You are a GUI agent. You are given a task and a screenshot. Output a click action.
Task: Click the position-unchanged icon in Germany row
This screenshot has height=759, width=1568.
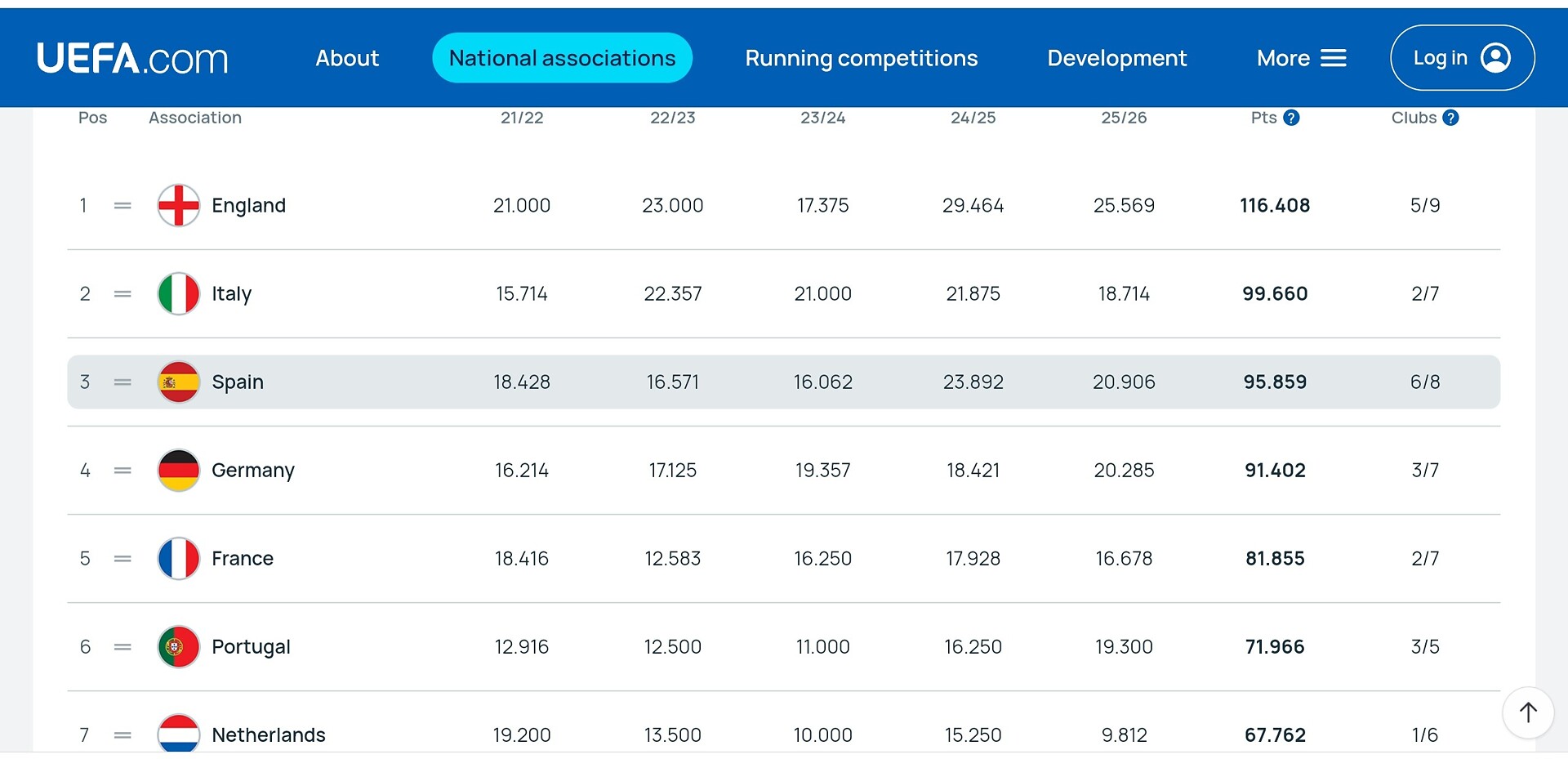pyautogui.click(x=122, y=471)
